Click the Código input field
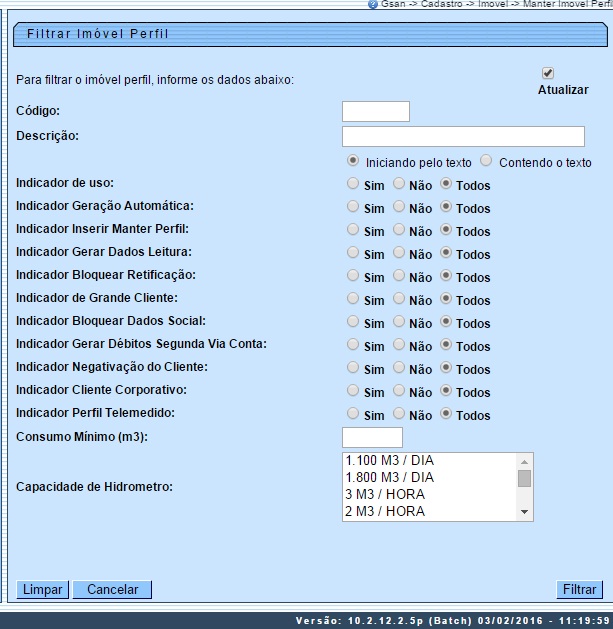This screenshot has height=629, width=613. [x=375, y=111]
